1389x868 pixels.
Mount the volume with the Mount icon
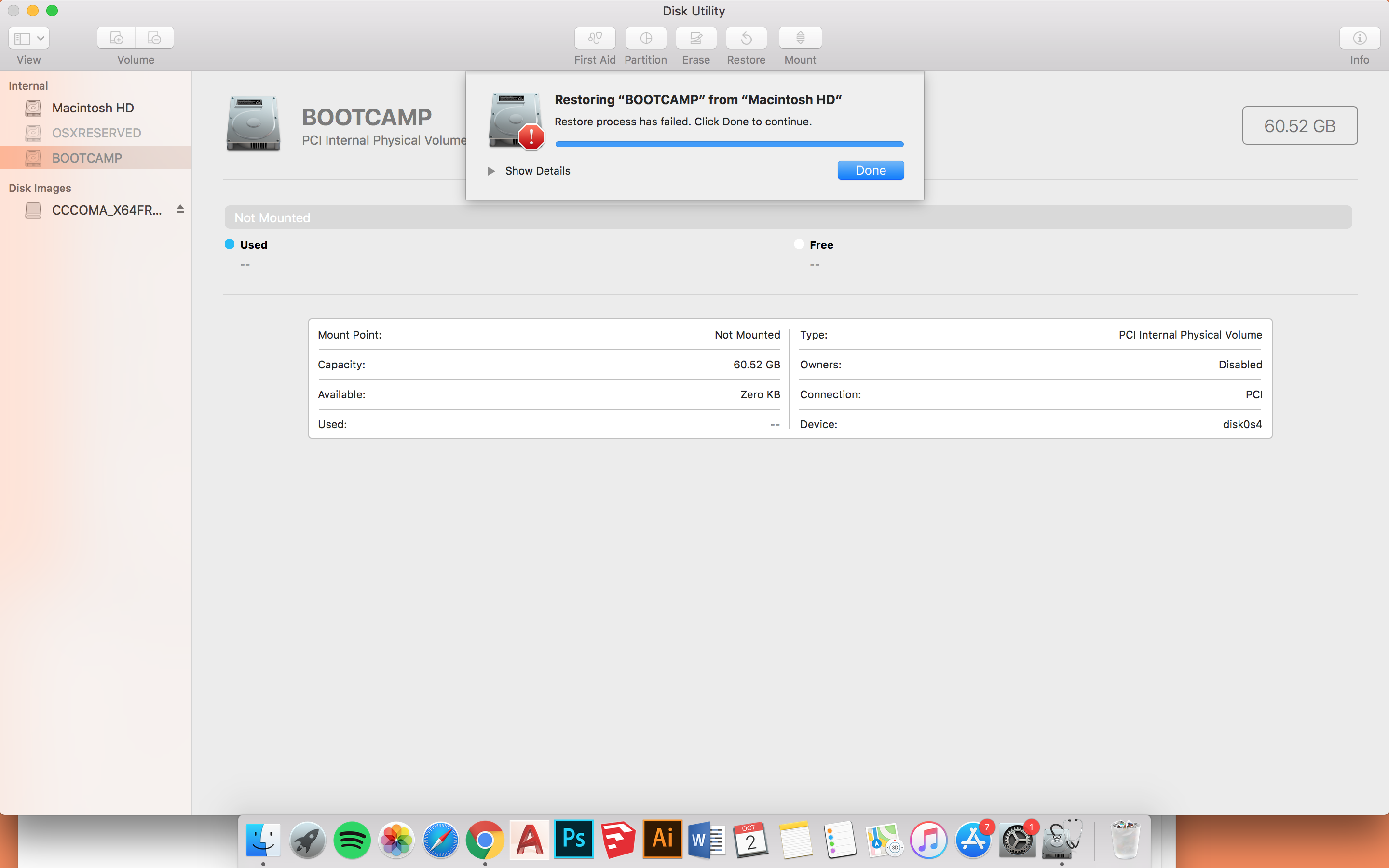point(800,39)
